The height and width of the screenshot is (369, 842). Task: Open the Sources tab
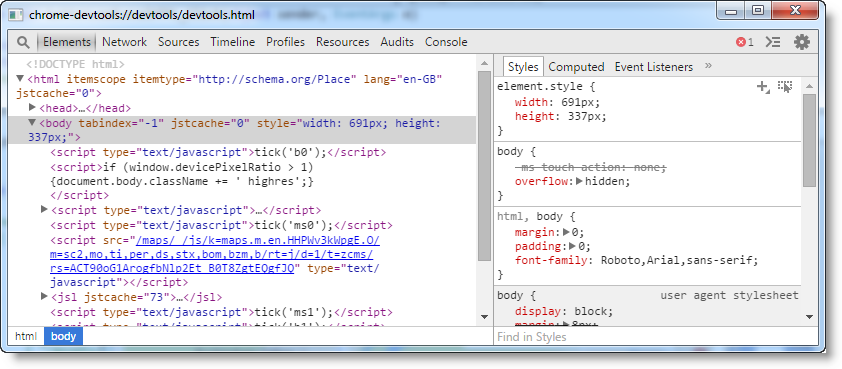point(178,42)
